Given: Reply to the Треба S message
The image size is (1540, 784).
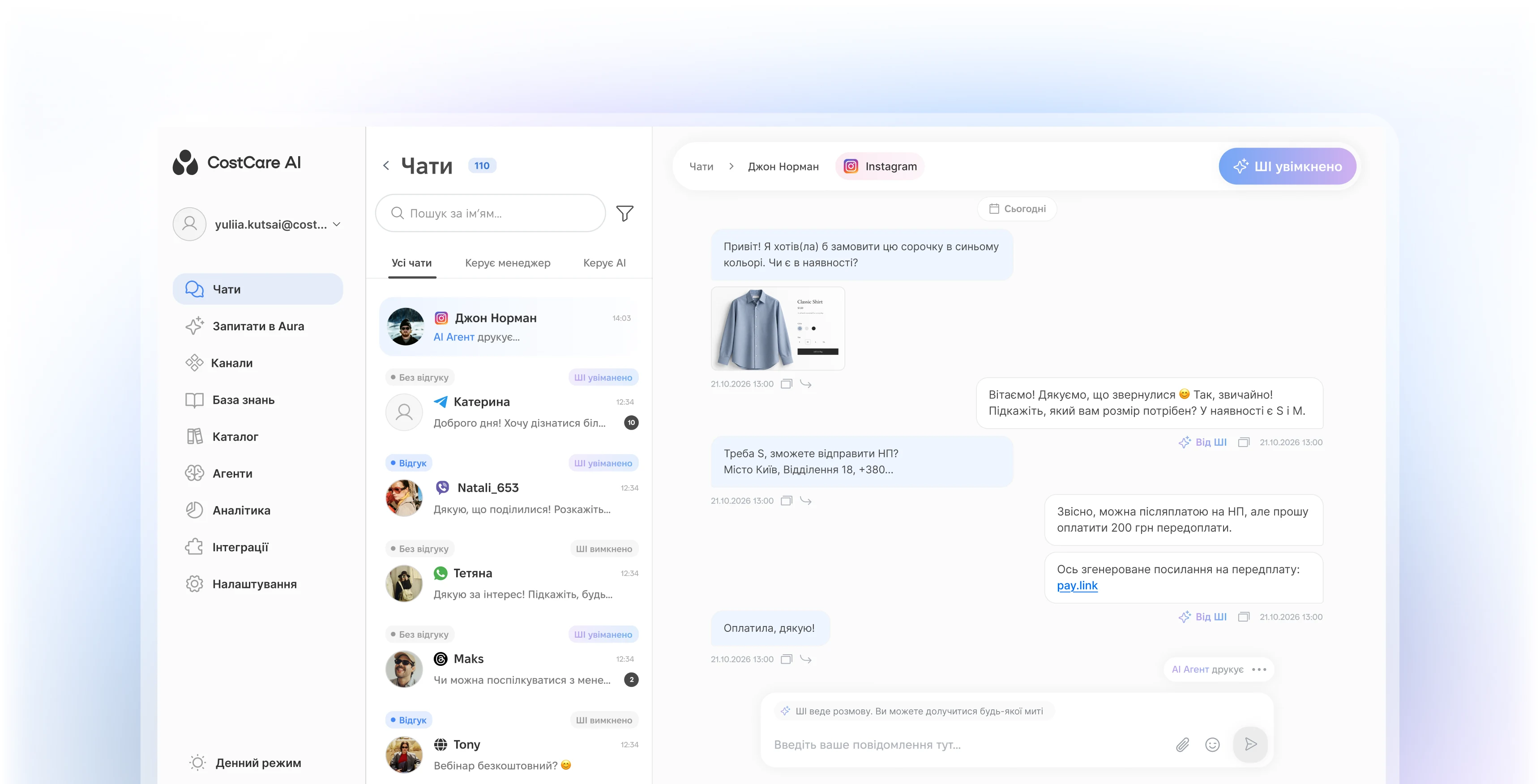Looking at the screenshot, I should [x=806, y=501].
